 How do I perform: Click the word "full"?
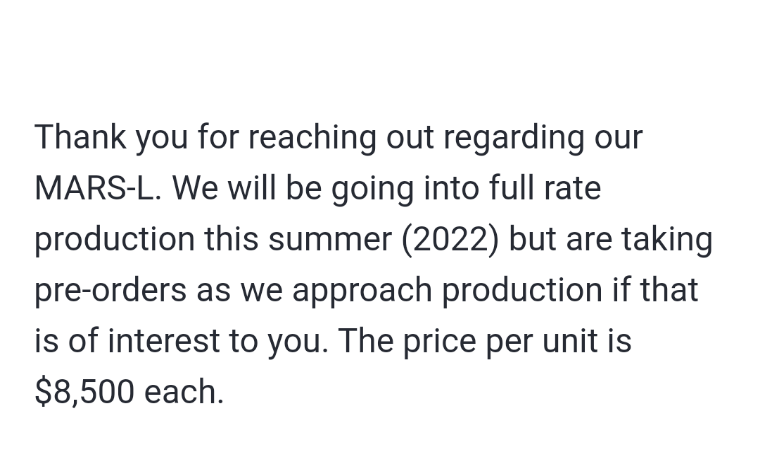(x=513, y=188)
